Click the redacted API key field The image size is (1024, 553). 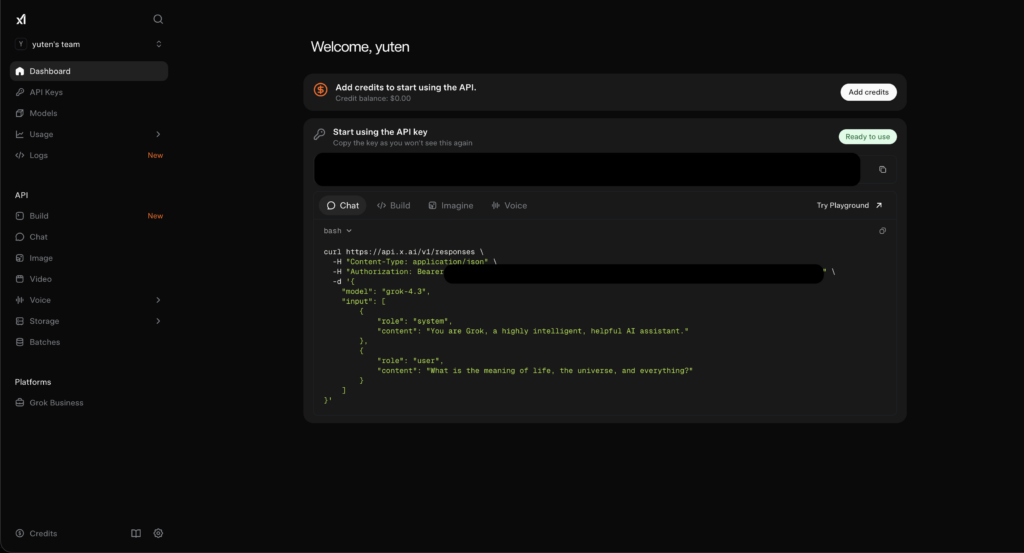point(587,170)
